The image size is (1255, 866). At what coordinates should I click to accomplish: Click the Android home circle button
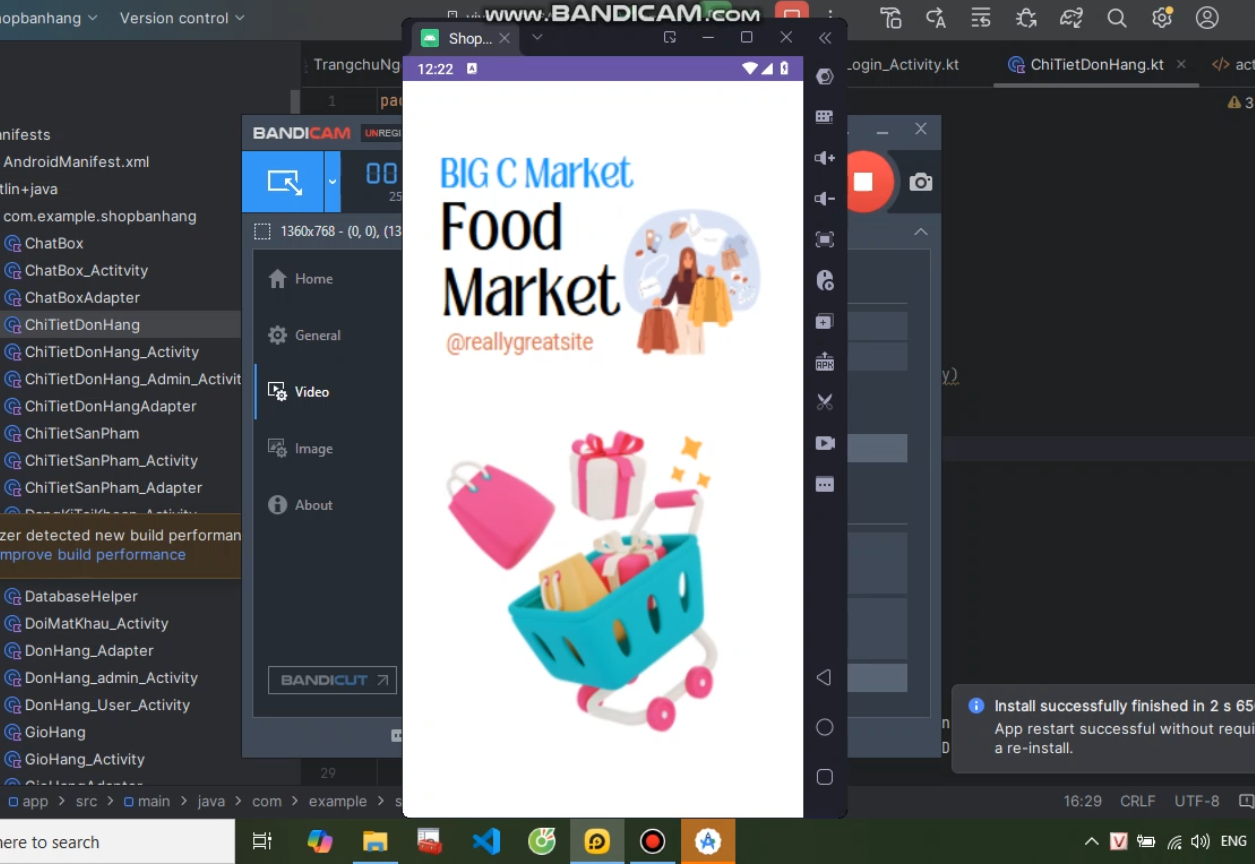tap(824, 727)
